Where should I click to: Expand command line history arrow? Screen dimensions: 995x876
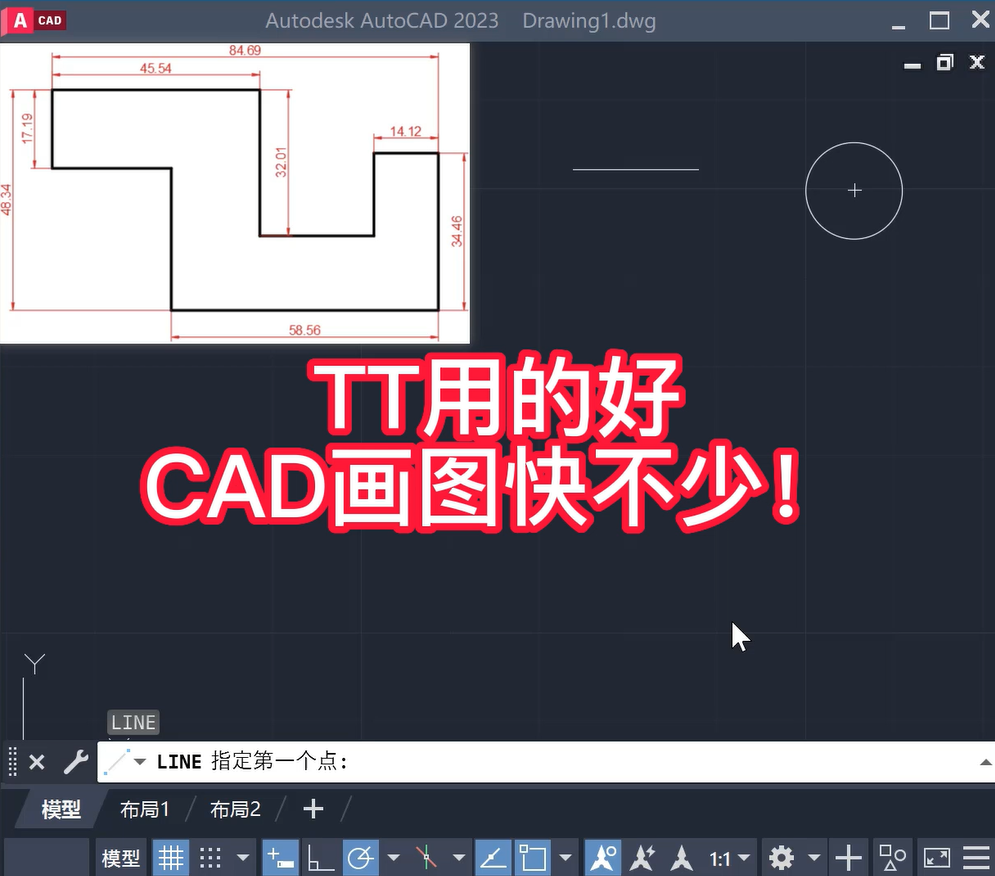pos(985,762)
